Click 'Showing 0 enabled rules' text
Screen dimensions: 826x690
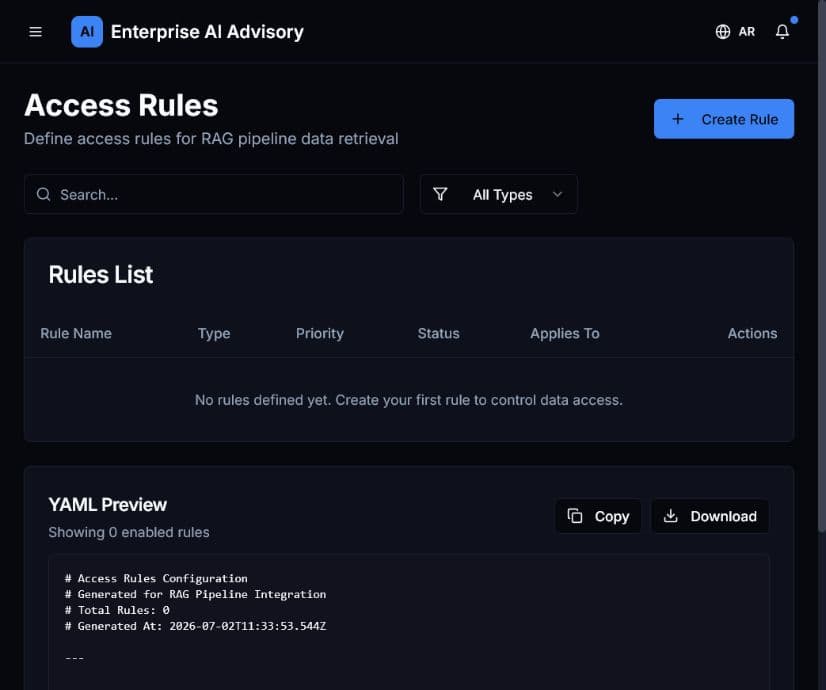click(x=129, y=533)
